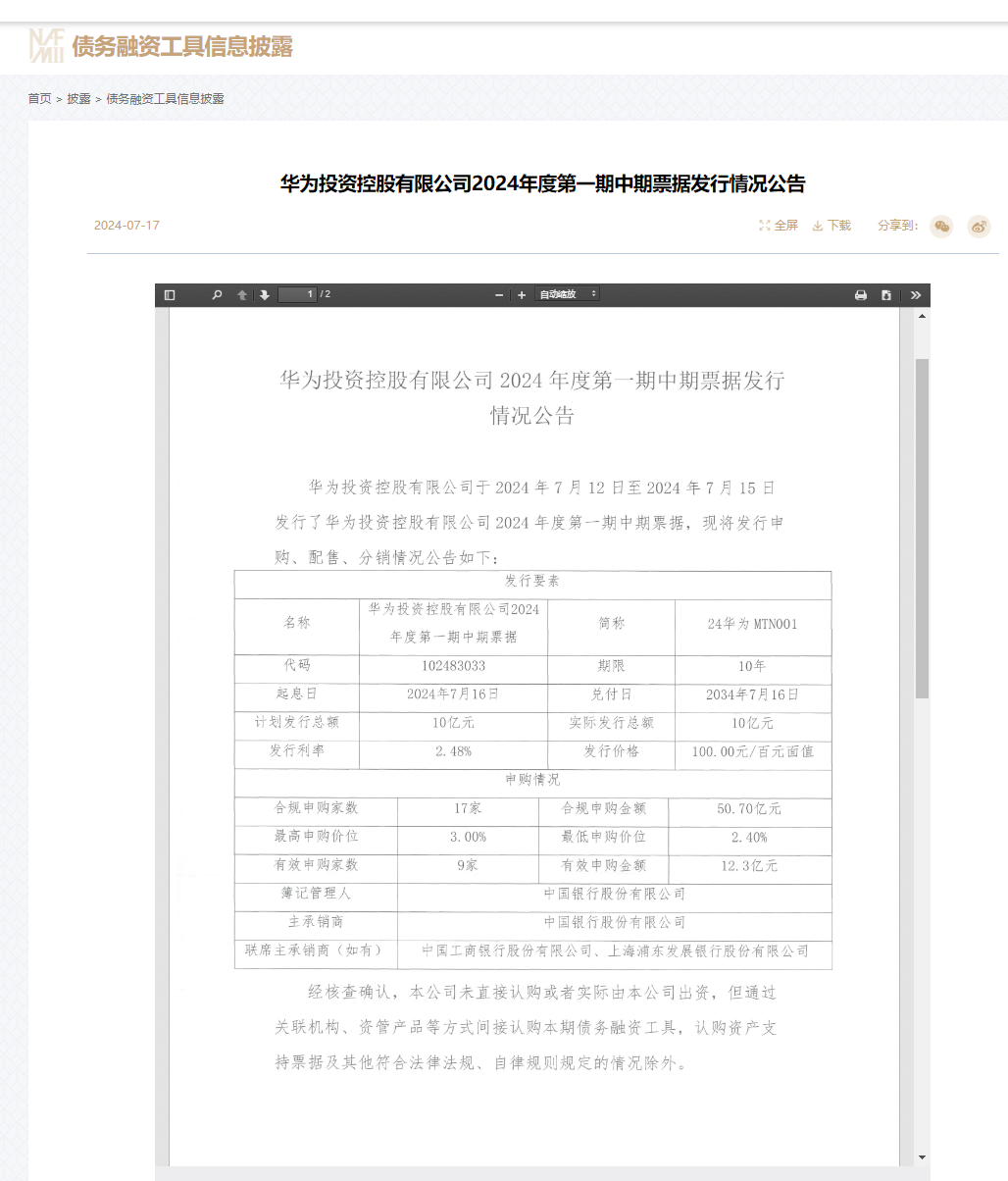Open PDF viewer tools menu chevrons
The image size is (1008, 1181).
tap(916, 295)
